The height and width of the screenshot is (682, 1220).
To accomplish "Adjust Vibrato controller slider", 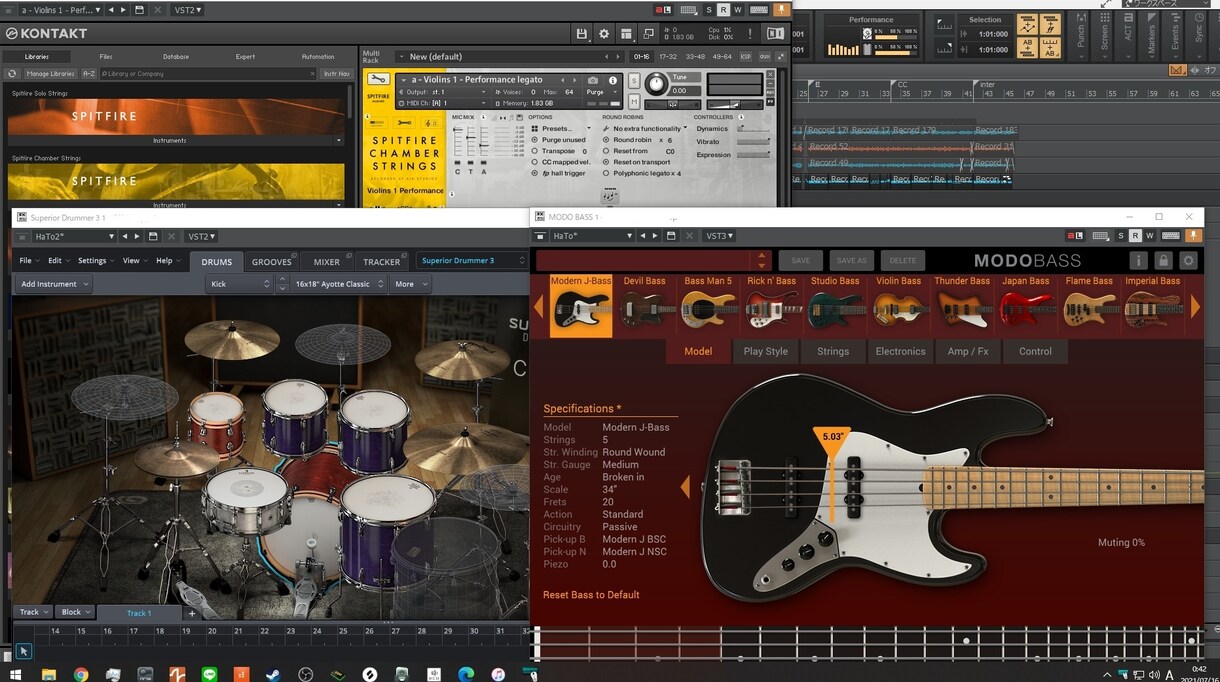I will pos(755,142).
